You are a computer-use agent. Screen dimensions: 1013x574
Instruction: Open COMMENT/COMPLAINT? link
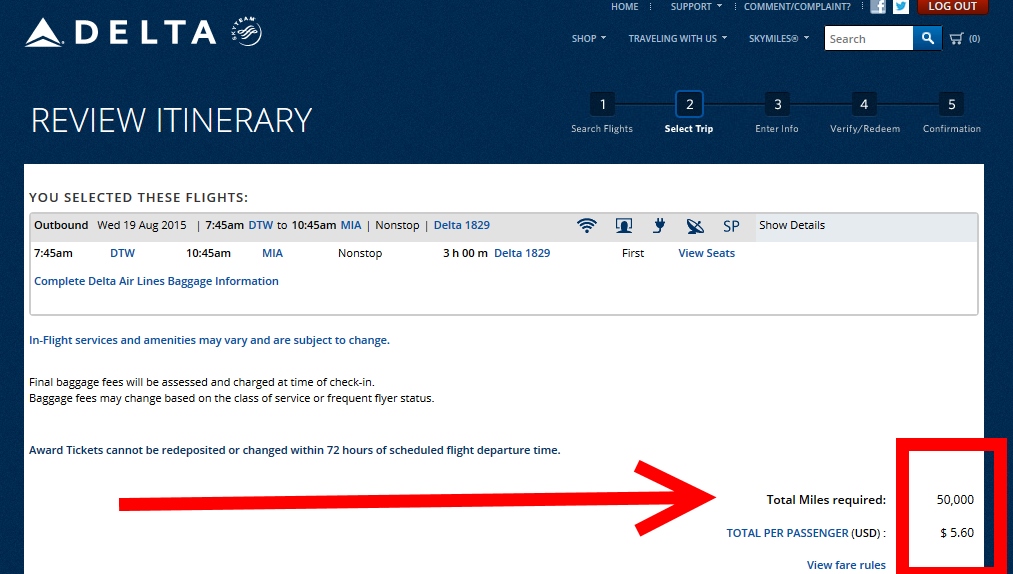797,6
